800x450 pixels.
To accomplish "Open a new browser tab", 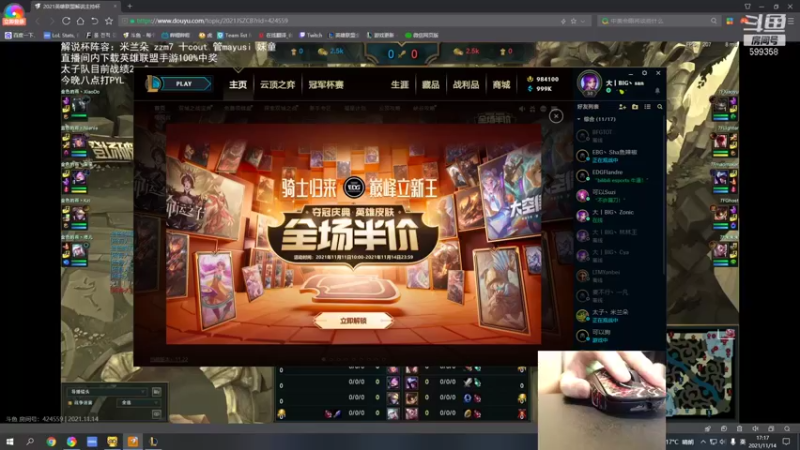I will (x=130, y=6).
